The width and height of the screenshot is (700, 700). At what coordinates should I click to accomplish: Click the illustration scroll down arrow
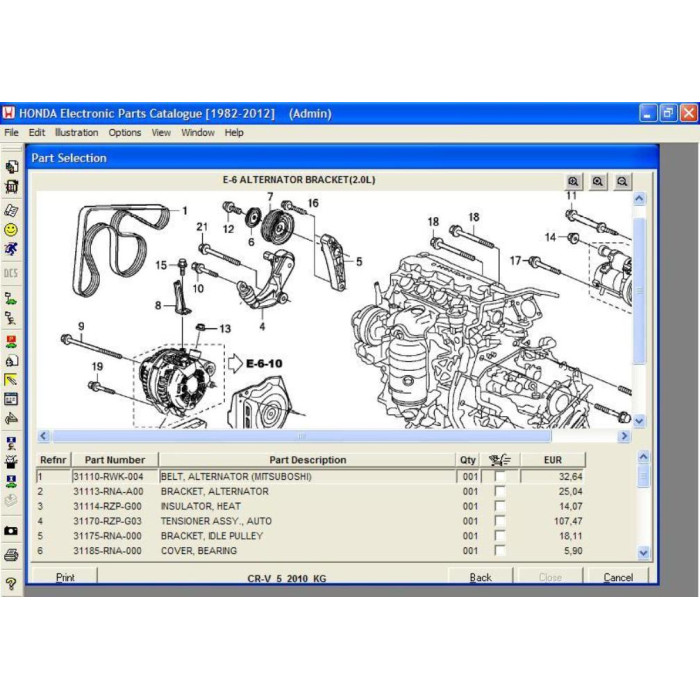639,421
